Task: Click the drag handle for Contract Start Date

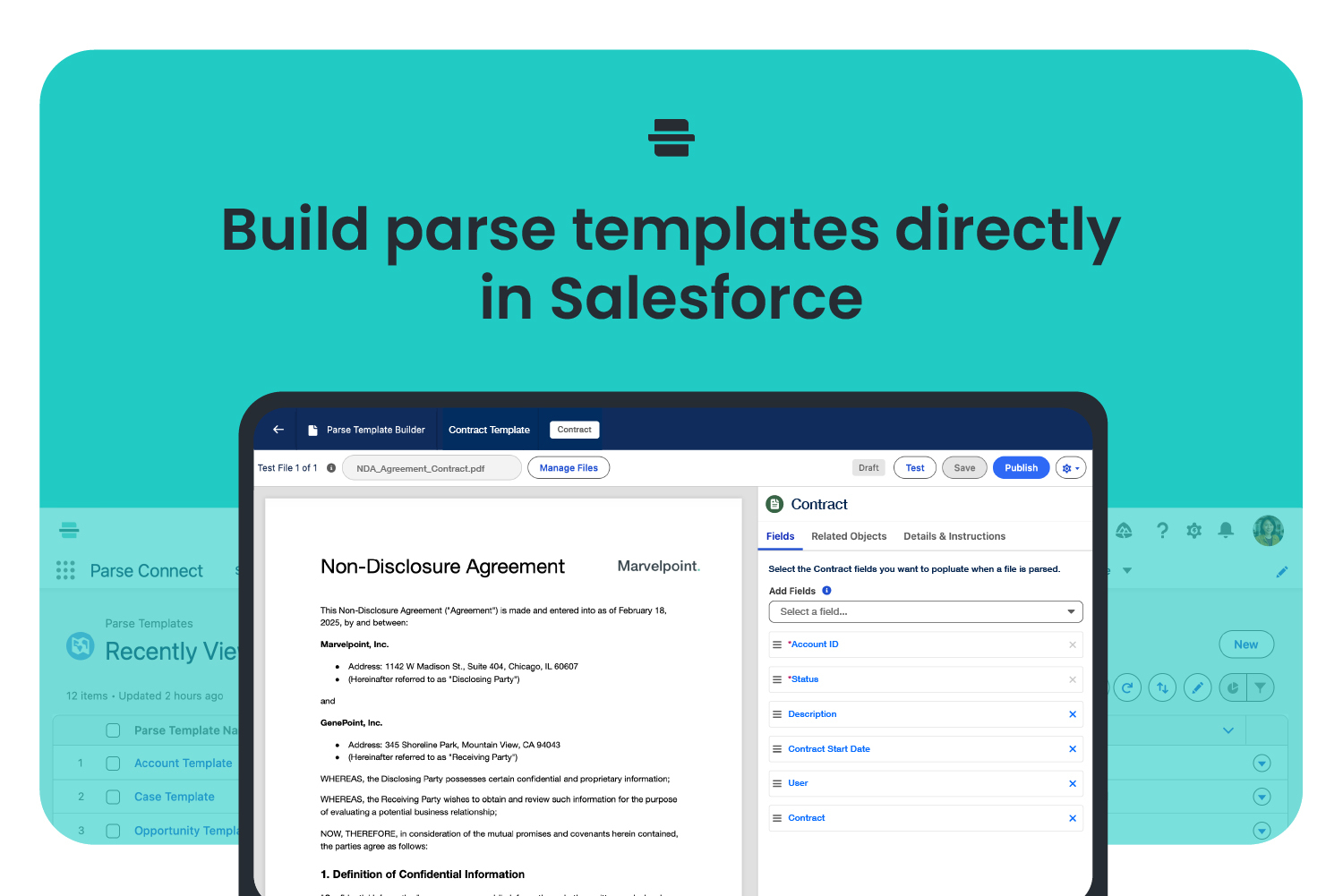Action: 777,749
